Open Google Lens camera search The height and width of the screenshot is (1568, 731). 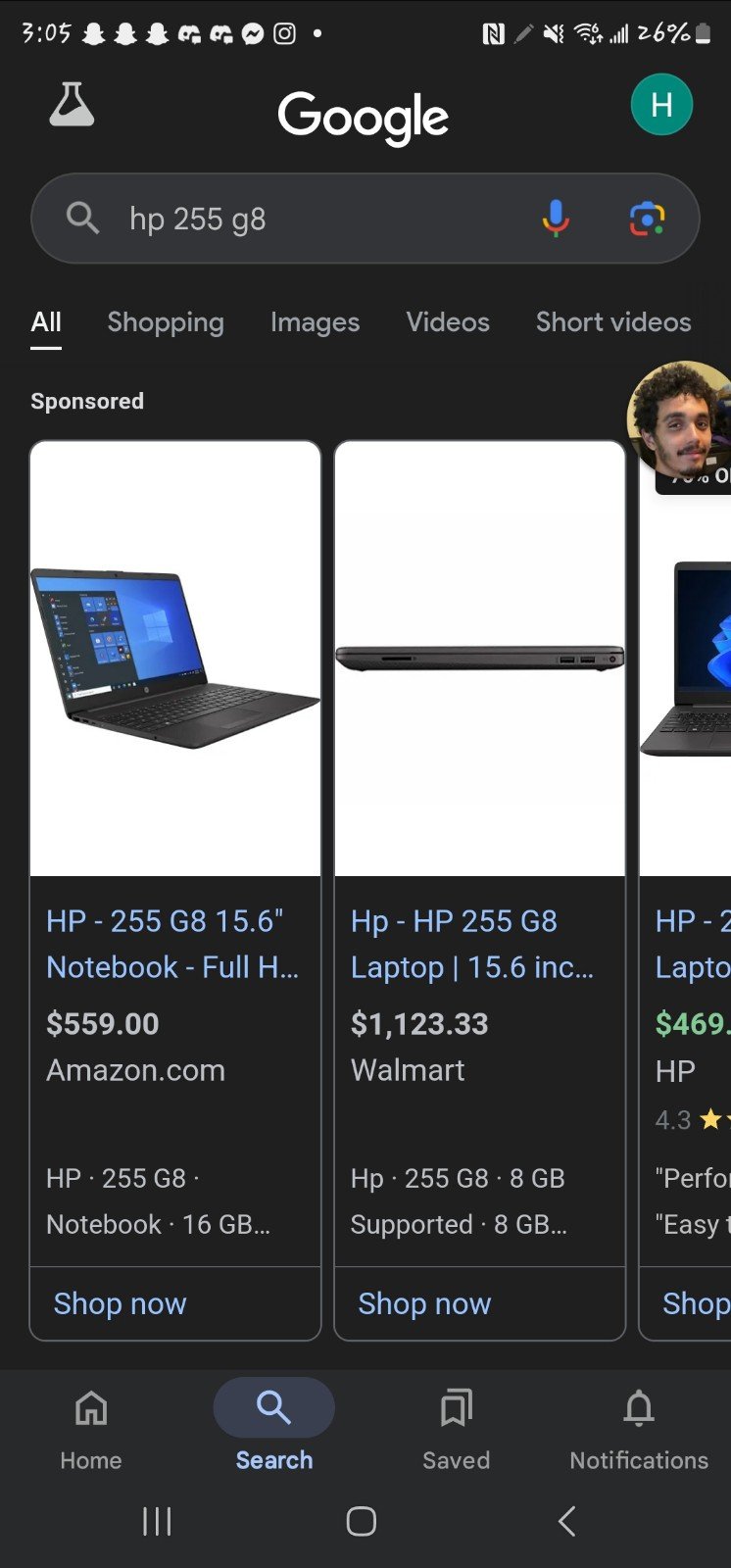pyautogui.click(x=647, y=219)
